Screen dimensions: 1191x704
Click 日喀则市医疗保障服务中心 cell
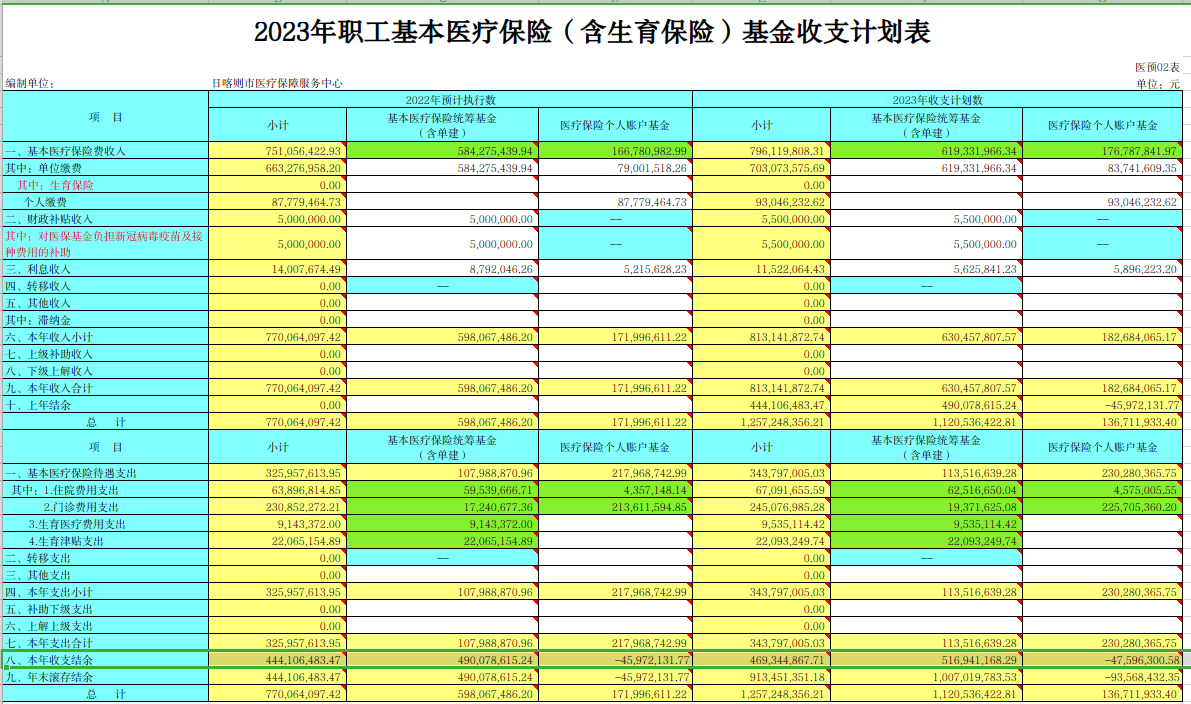tap(277, 84)
